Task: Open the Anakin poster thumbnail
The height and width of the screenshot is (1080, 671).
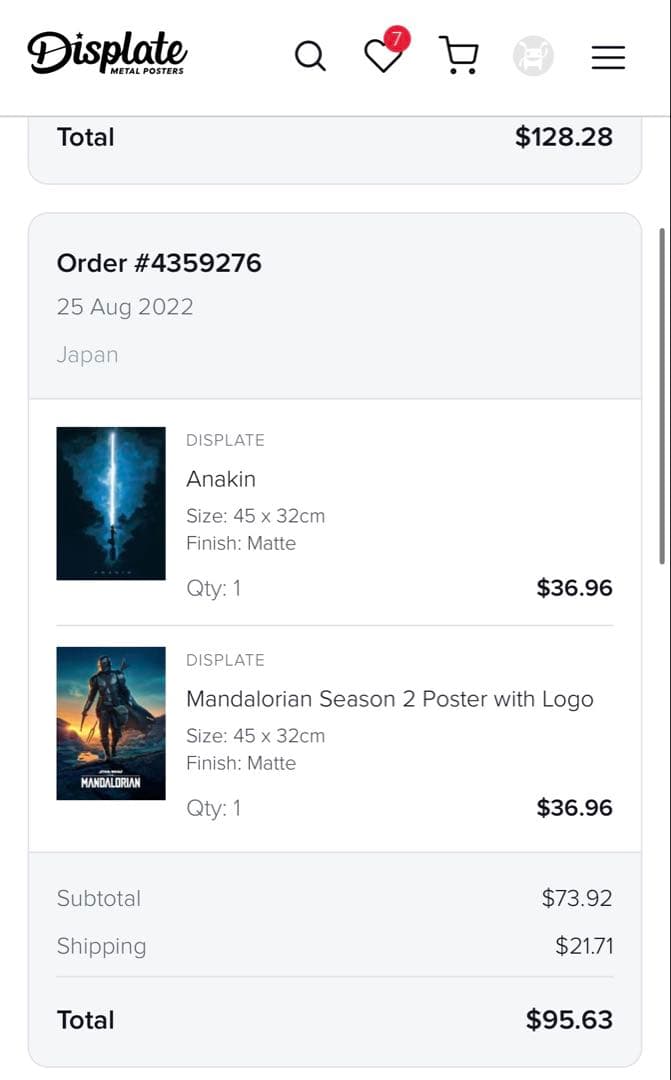Action: (111, 503)
